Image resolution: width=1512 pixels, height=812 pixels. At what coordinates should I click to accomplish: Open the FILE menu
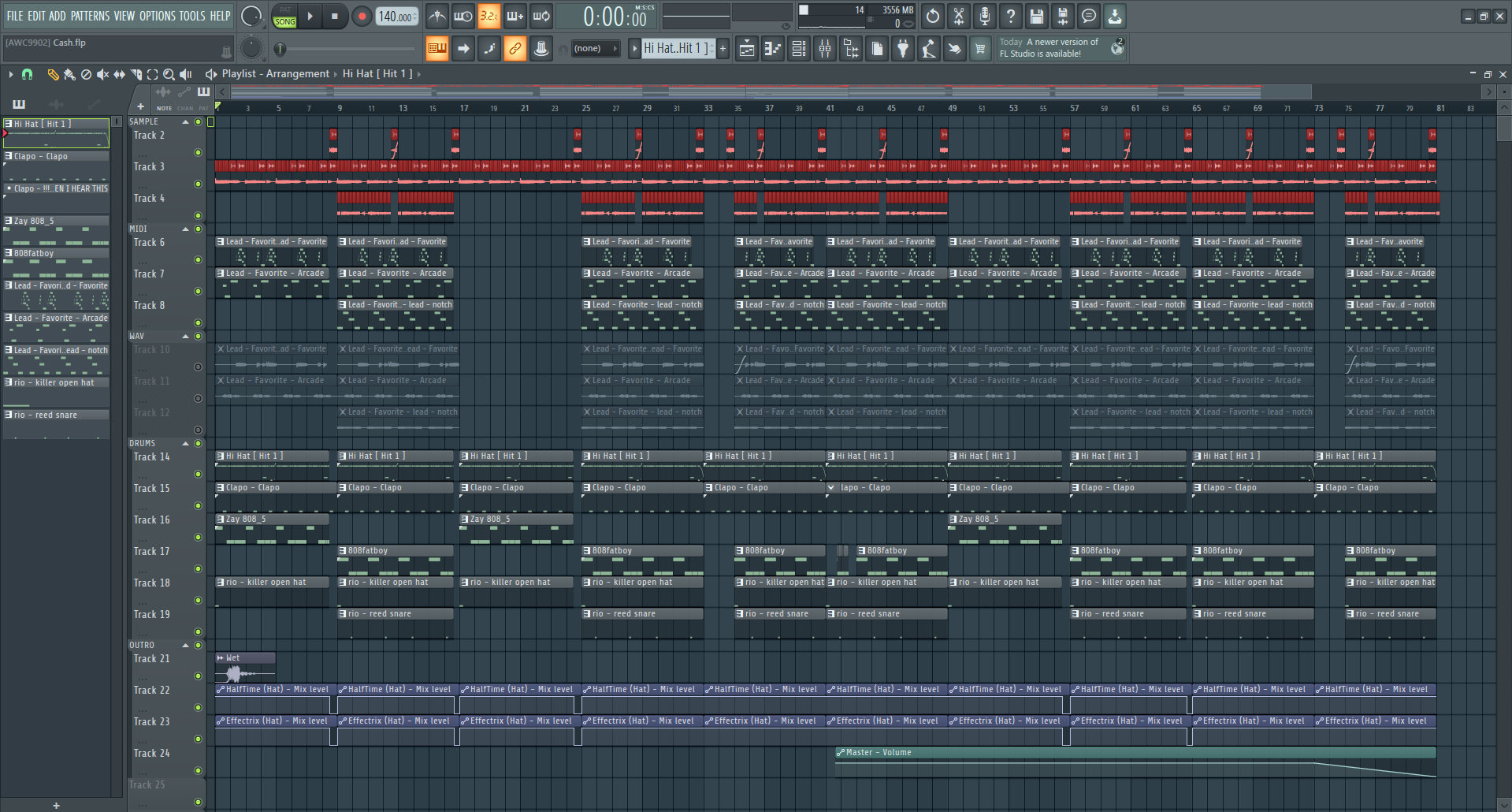pyautogui.click(x=15, y=16)
